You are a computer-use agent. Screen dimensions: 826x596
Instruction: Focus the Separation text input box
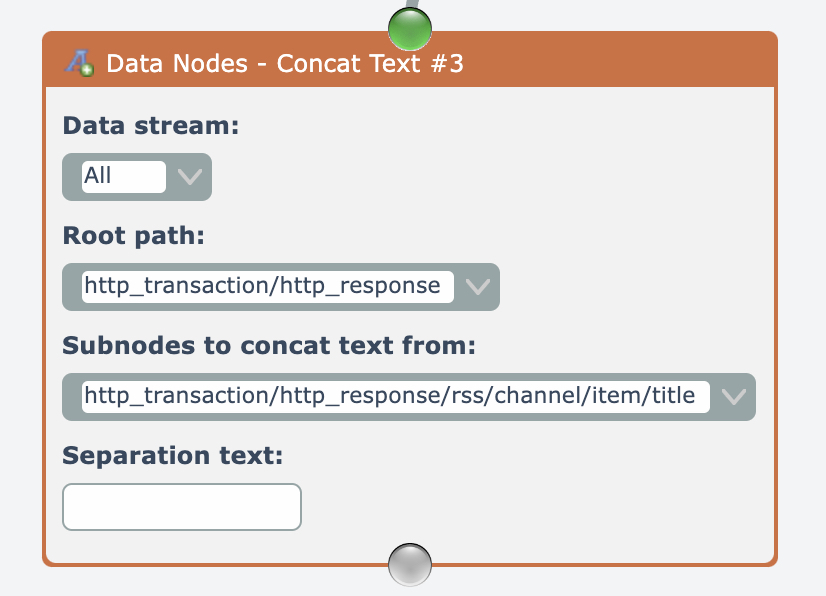[182, 507]
